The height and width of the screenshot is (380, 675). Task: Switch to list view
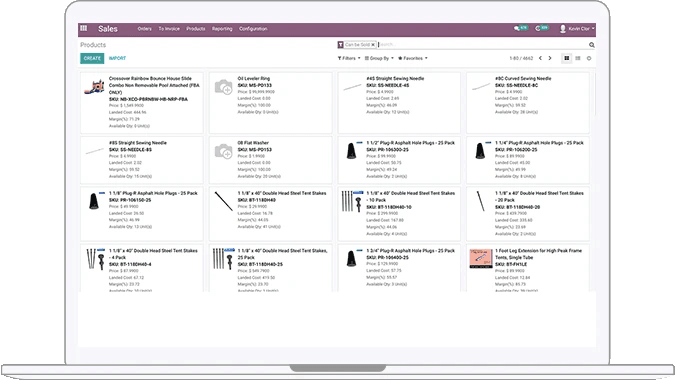tap(578, 58)
